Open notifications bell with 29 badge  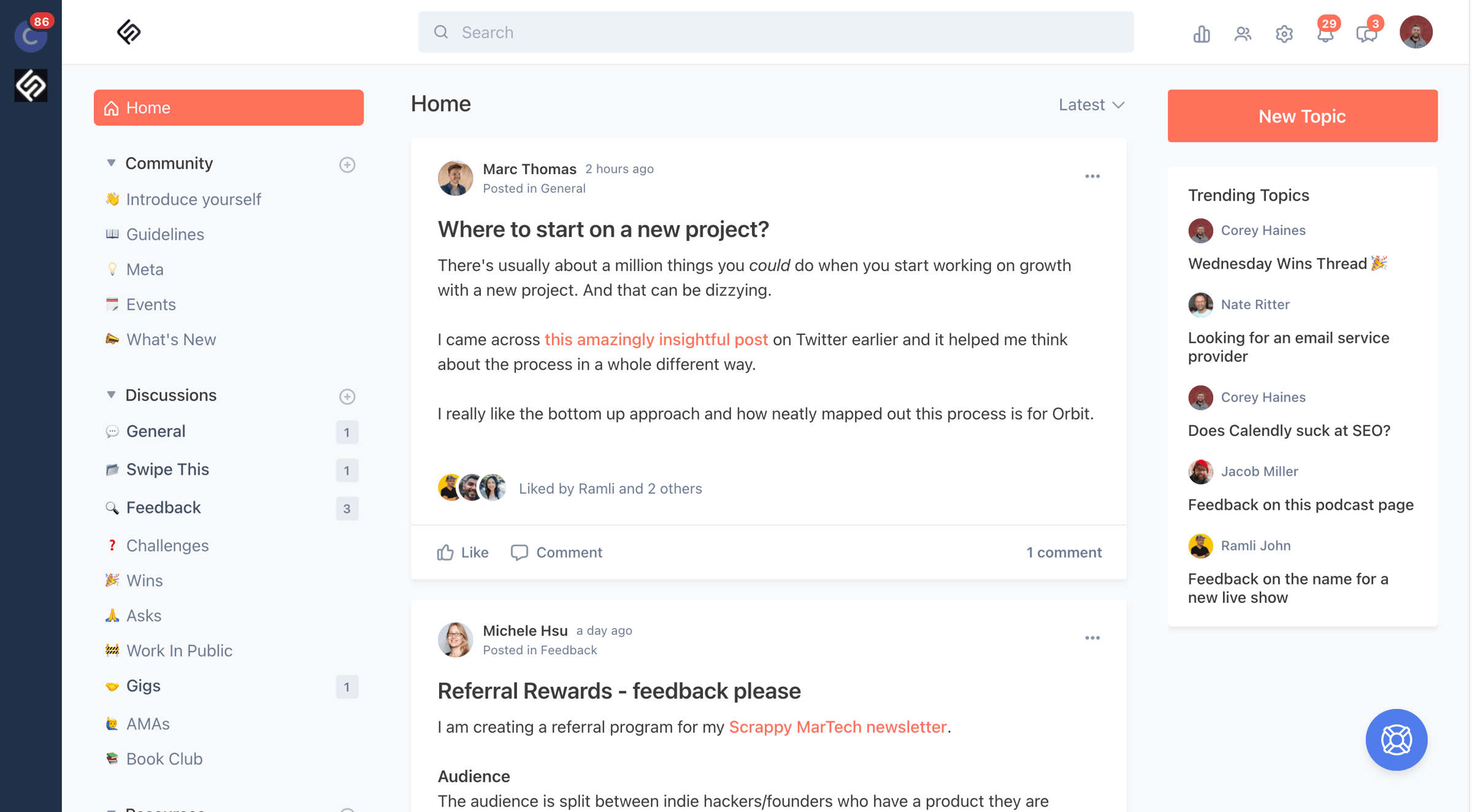(x=1325, y=33)
